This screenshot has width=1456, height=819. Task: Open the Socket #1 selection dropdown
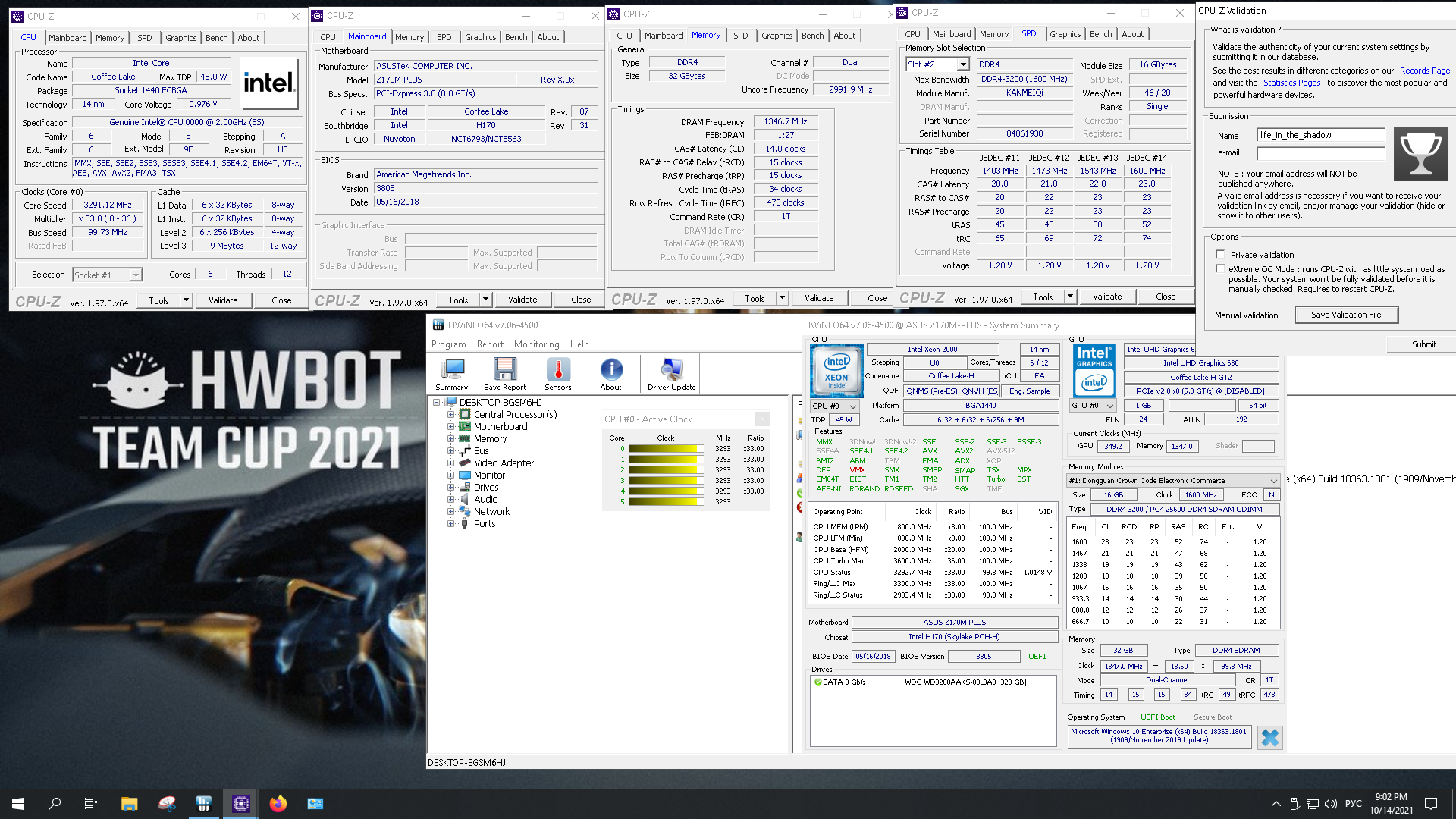(107, 275)
